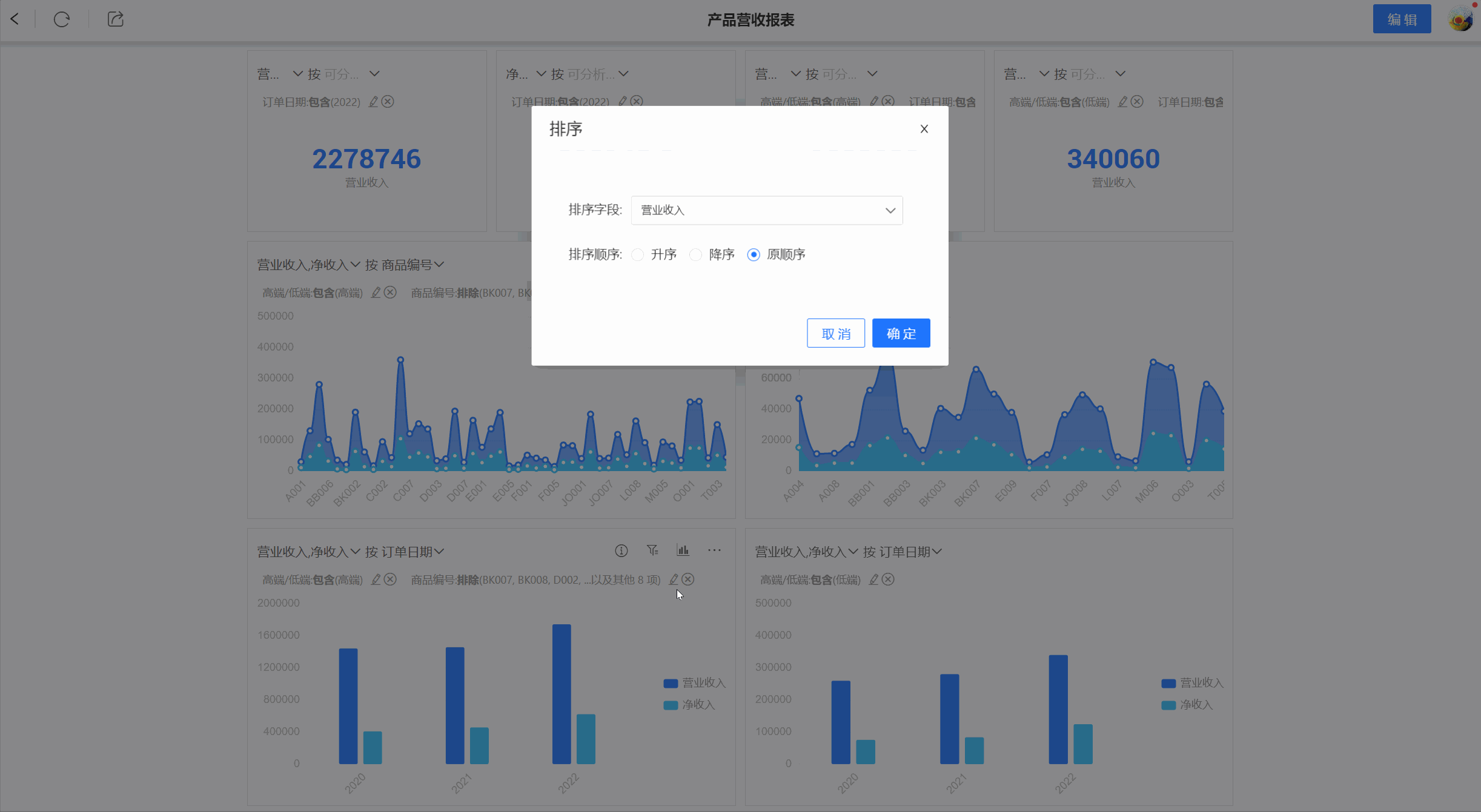The width and height of the screenshot is (1481, 812).
Task: Click the 取消 button
Action: (x=835, y=333)
